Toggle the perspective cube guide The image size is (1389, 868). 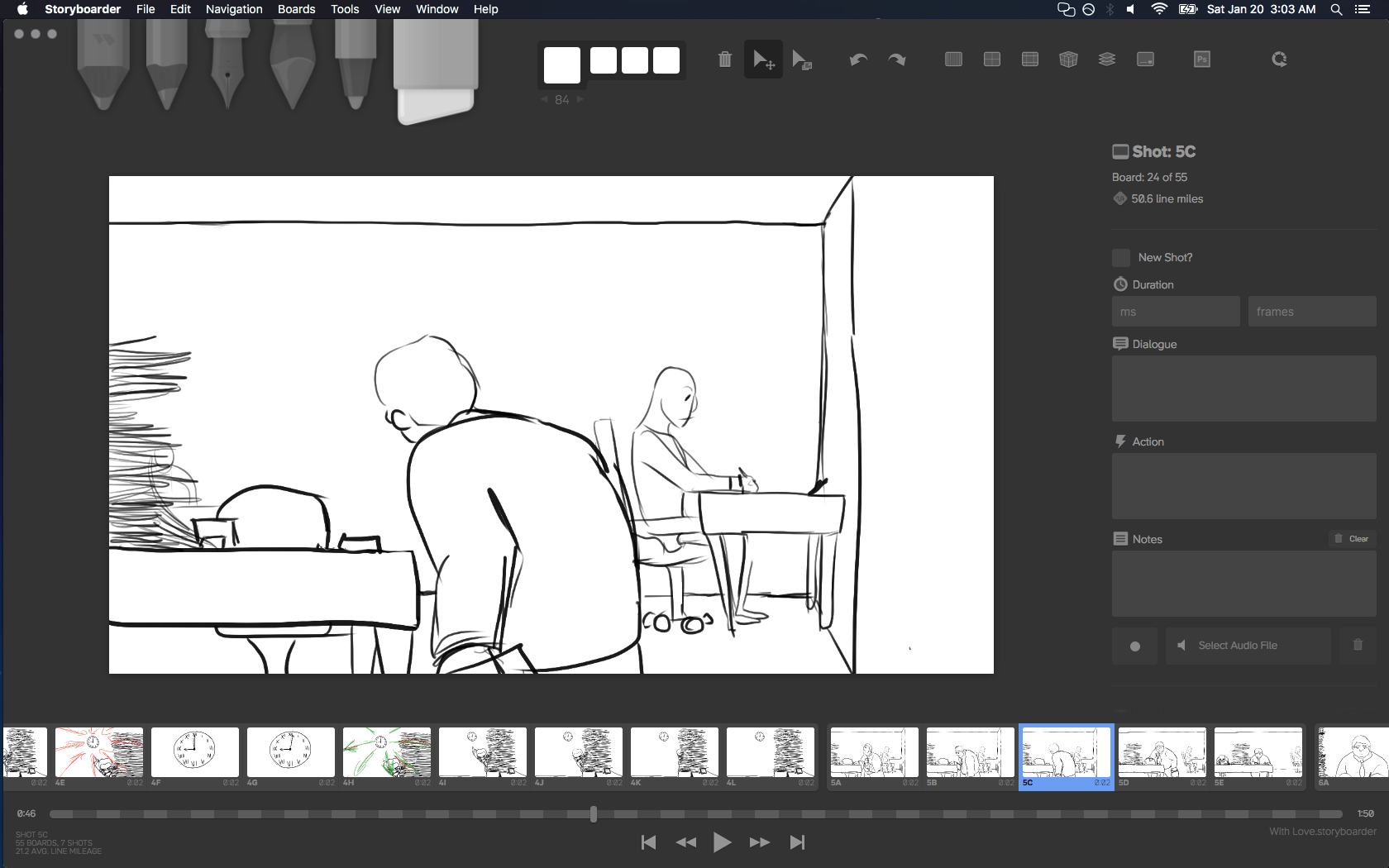(x=1068, y=60)
